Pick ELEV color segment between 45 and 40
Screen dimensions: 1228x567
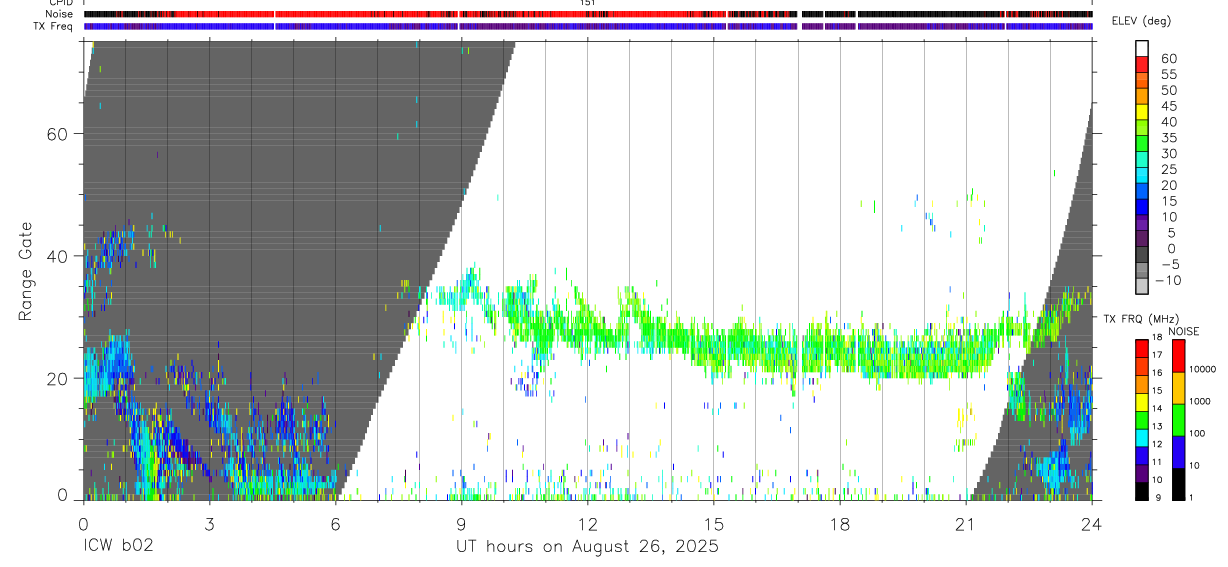[x=1141, y=112]
